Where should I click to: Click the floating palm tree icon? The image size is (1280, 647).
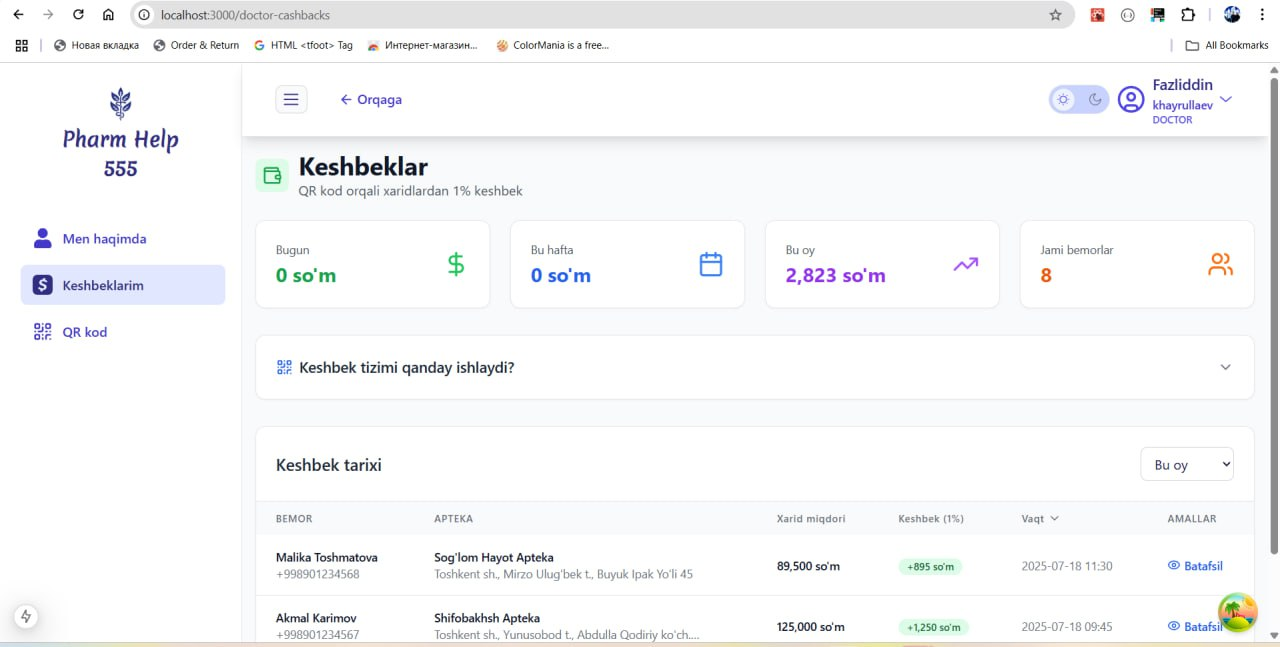1237,612
